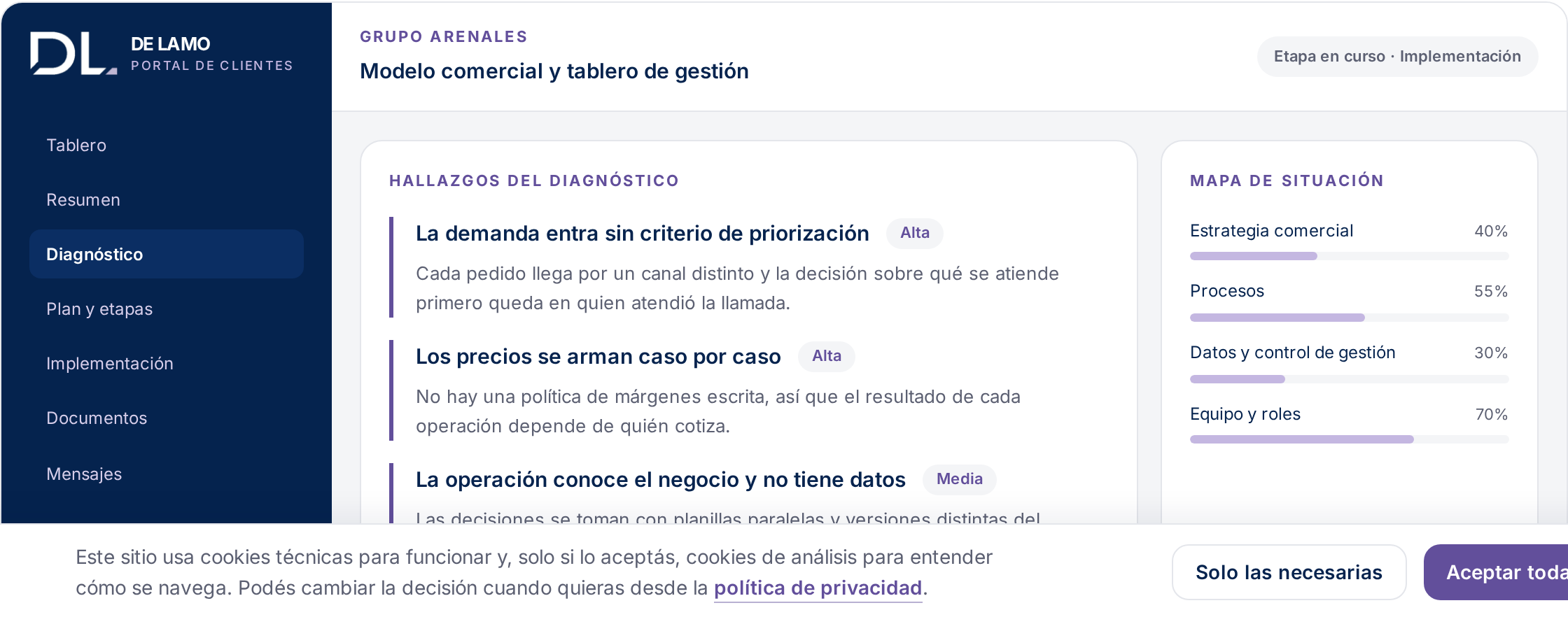Click the MAPA DE SITUACIÓN heading
Image resolution: width=1568 pixels, height=624 pixels.
(x=1287, y=180)
